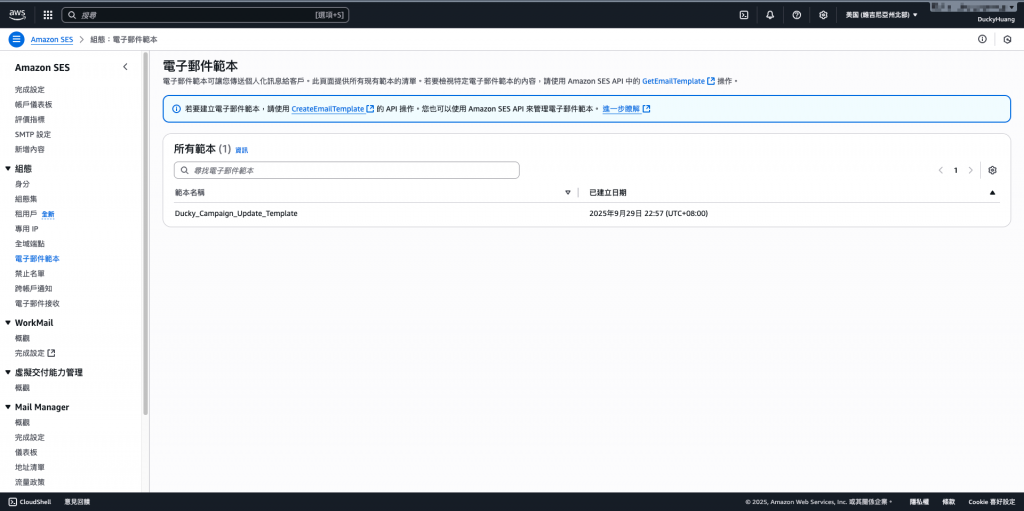This screenshot has width=1024, height=511.
Task: Open the clock history icon at top right
Action: point(1007,40)
